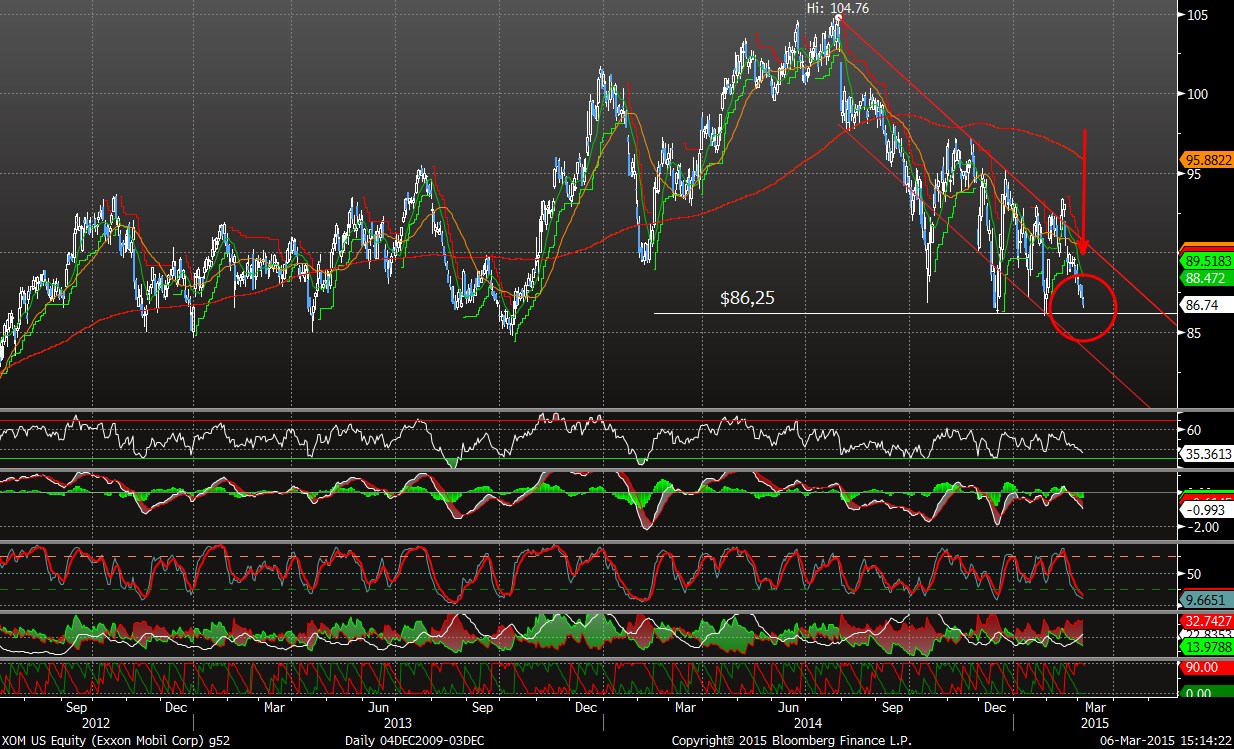Click the 9.6651 stochastic value tag
The width and height of the screenshot is (1234, 749).
[1205, 601]
